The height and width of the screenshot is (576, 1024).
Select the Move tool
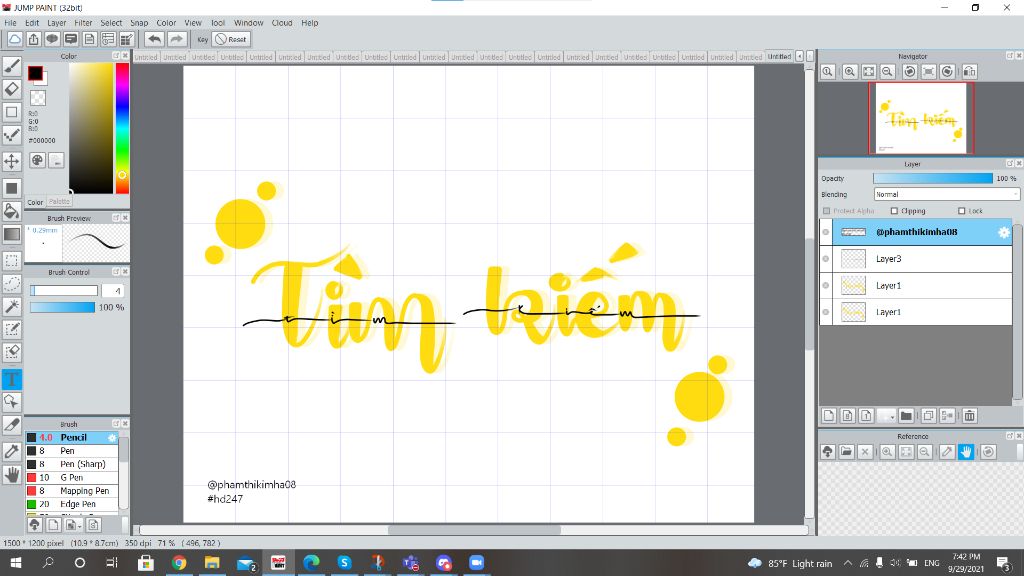(x=12, y=161)
